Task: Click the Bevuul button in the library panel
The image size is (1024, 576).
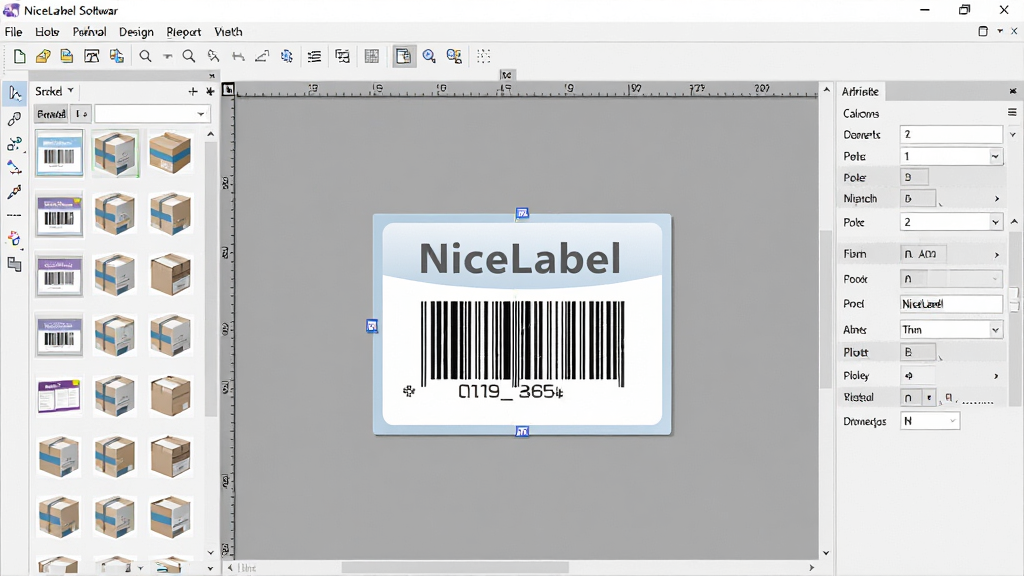Action: click(51, 114)
